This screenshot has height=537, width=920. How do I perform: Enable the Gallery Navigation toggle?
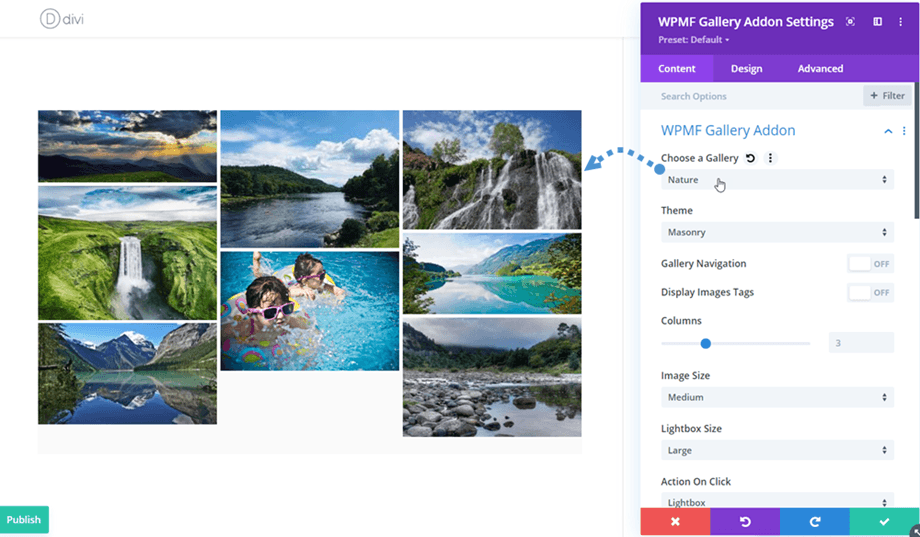click(870, 264)
